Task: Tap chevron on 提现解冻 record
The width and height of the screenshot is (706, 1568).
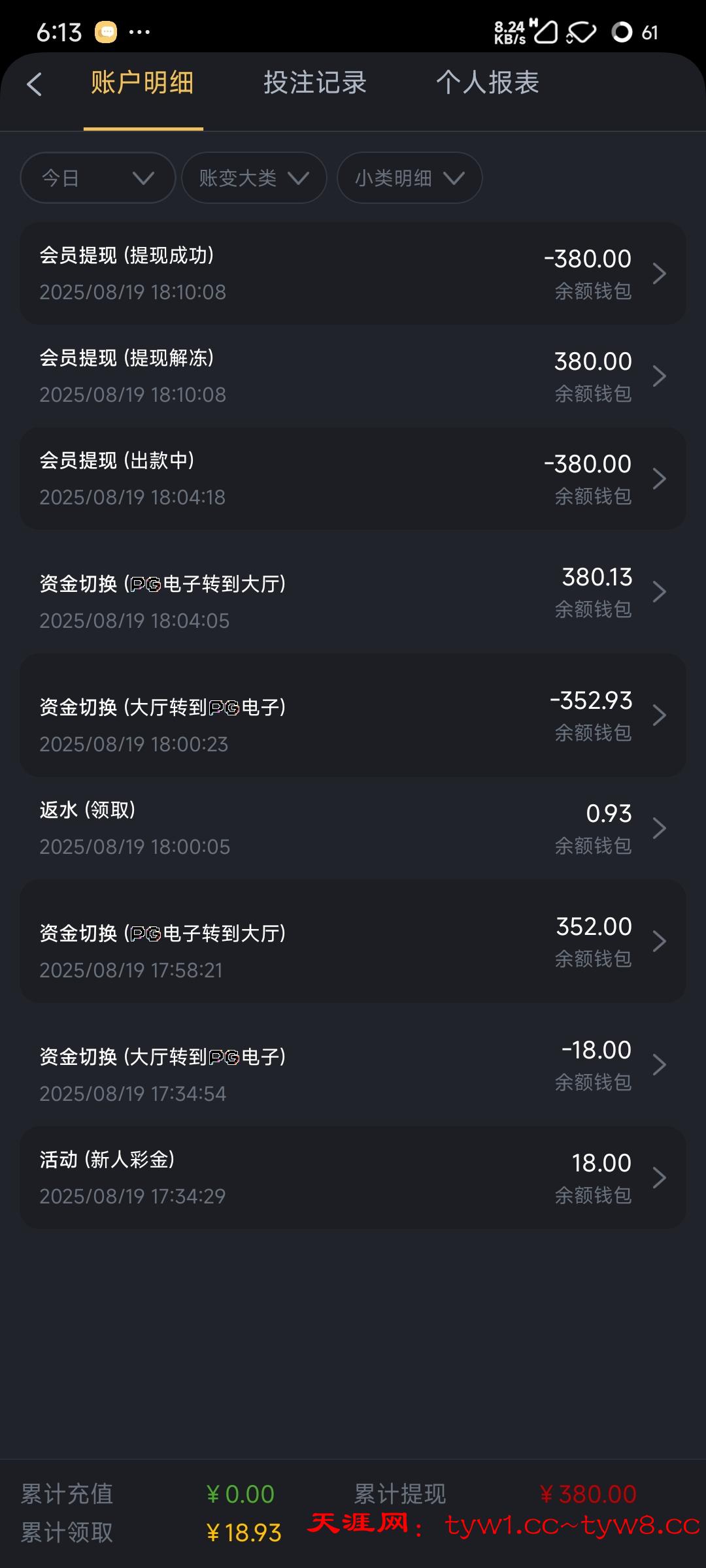Action: pos(660,376)
